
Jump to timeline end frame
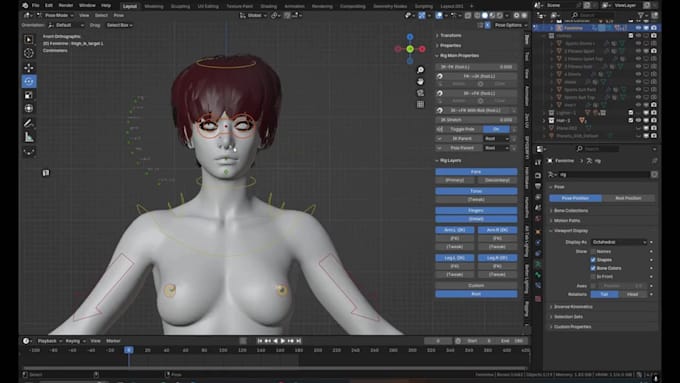pyautogui.click(x=298, y=341)
